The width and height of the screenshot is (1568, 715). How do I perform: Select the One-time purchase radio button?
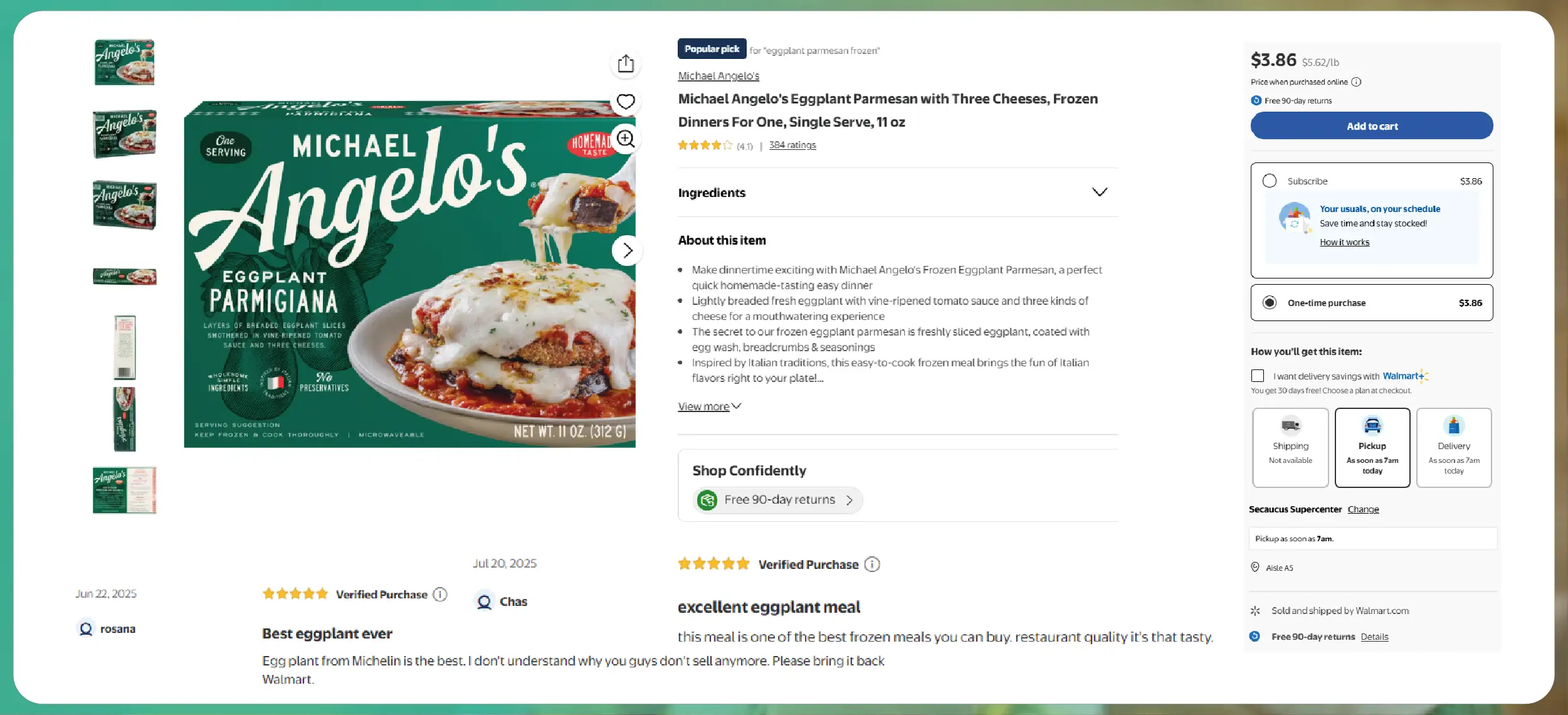coord(1270,303)
